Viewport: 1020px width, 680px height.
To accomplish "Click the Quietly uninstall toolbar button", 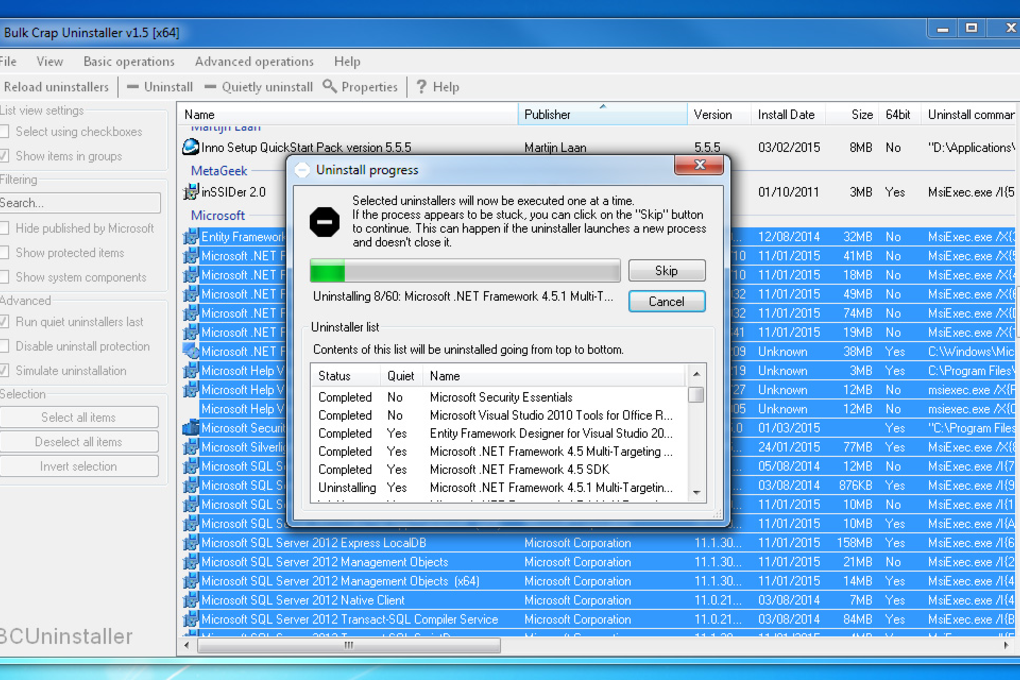I will (259, 87).
